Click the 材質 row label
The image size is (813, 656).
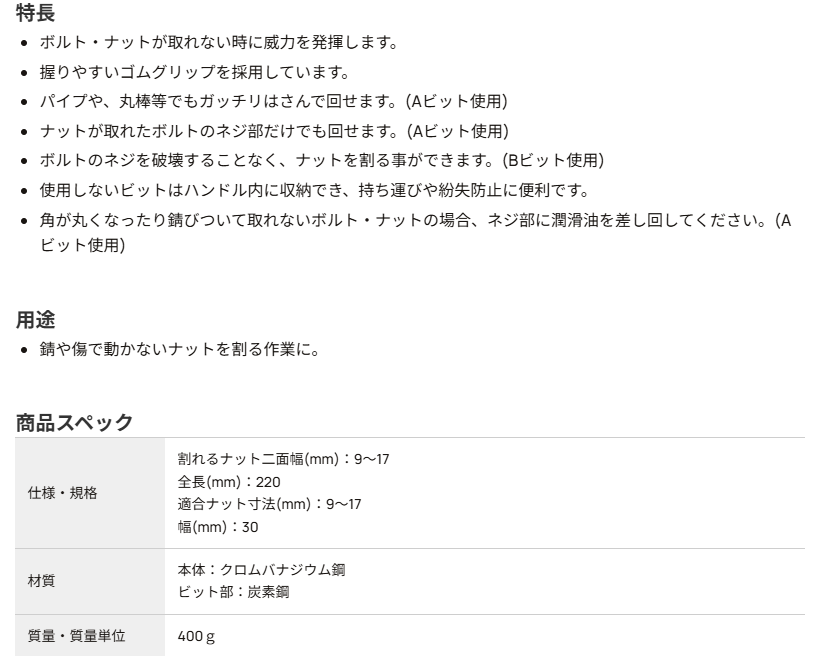point(41,580)
